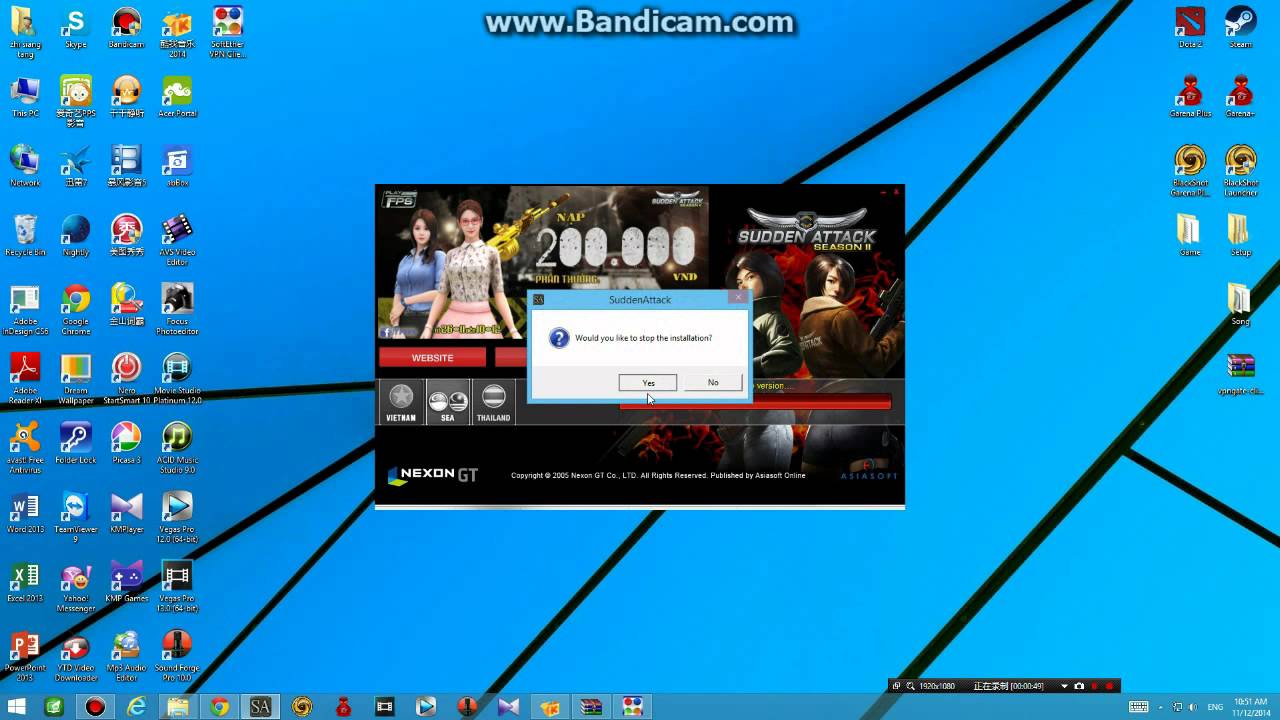The image size is (1280, 720).
Task: Open Bandicam desktop shortcut
Action: 126,28
